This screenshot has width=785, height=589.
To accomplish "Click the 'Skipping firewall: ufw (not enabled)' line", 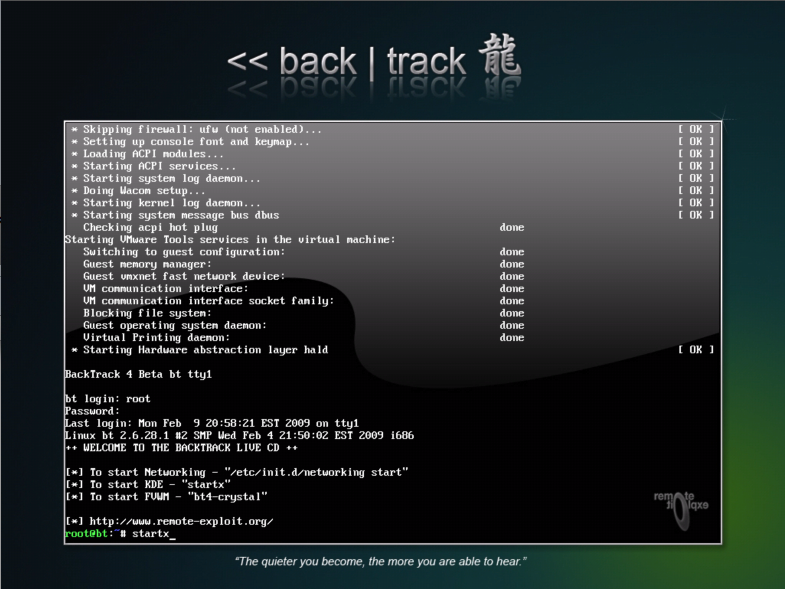I will pos(196,129).
